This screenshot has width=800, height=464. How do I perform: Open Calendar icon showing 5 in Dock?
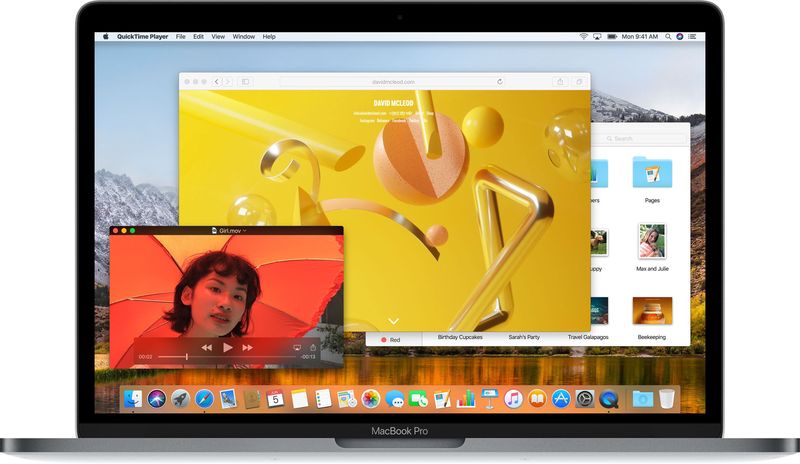tap(276, 399)
